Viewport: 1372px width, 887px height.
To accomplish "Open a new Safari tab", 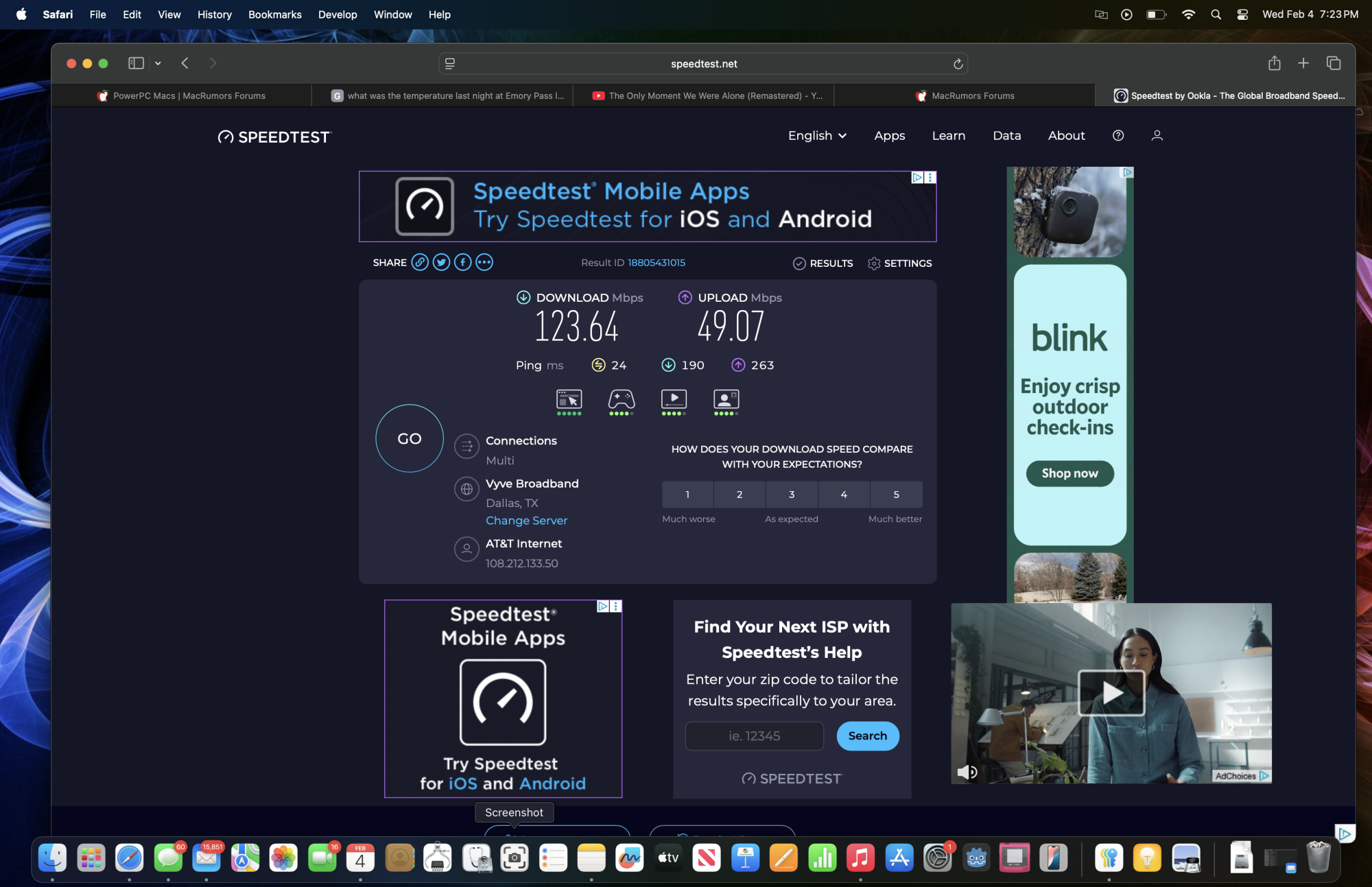I will click(x=1303, y=63).
